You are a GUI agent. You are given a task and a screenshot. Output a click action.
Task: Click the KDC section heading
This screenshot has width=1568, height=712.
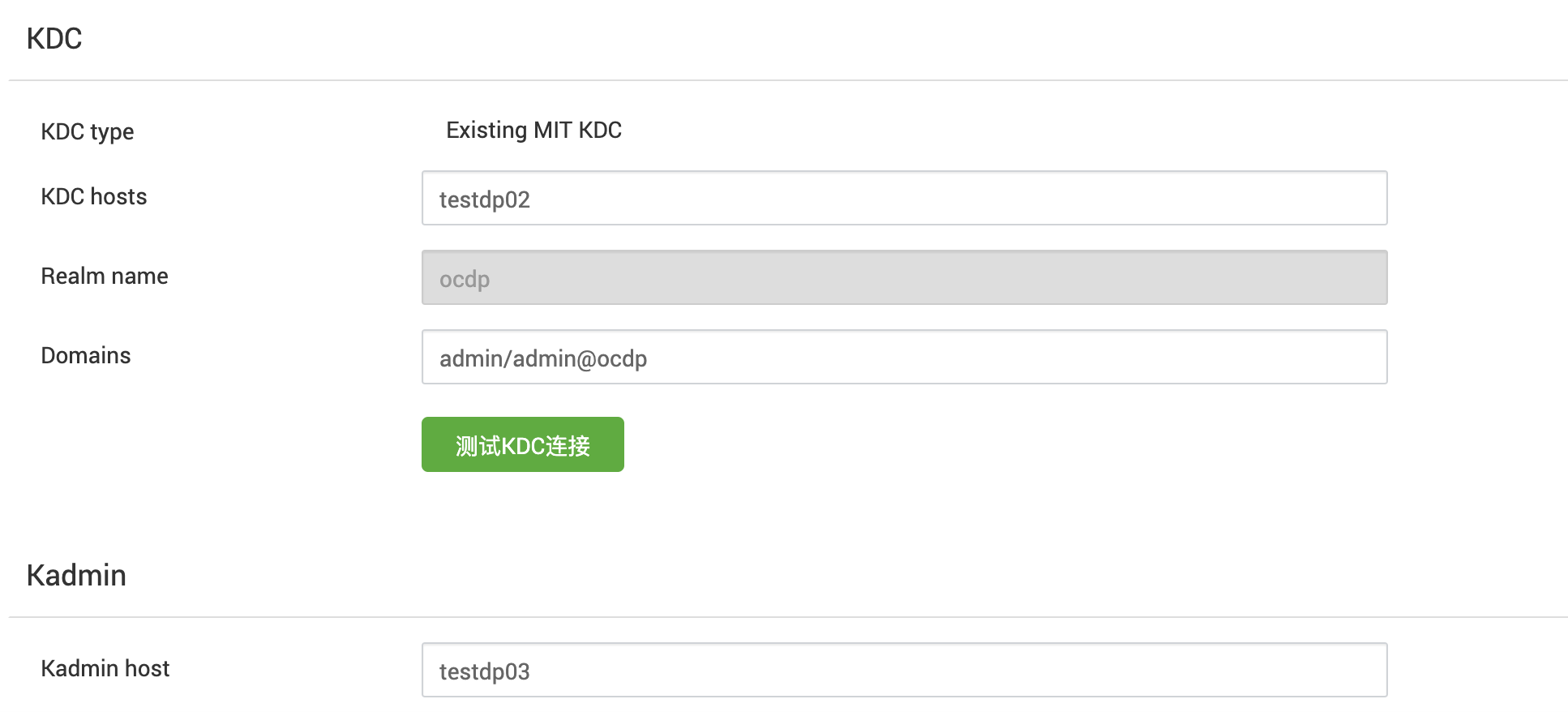54,38
